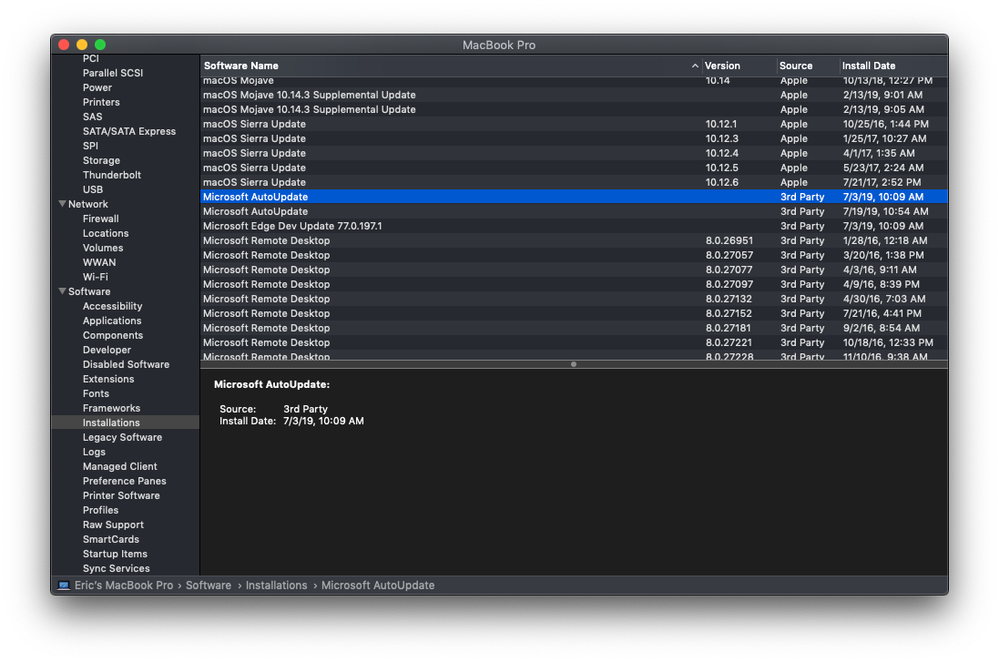999x662 pixels.
Task: Select Microsoft AutoUpdate row dated 7/19/19
Action: tap(574, 212)
